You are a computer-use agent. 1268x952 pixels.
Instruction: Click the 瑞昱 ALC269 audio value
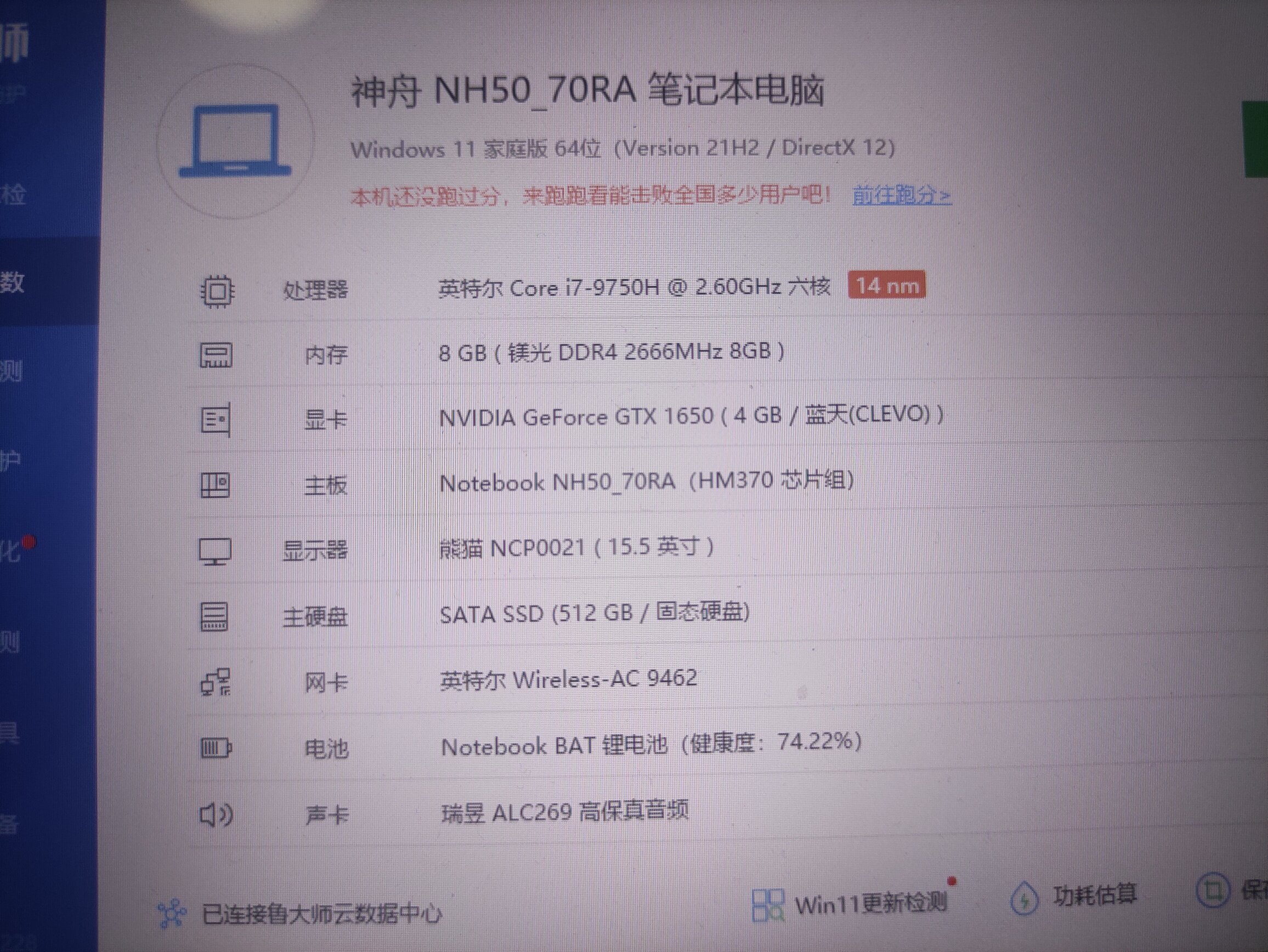[565, 812]
